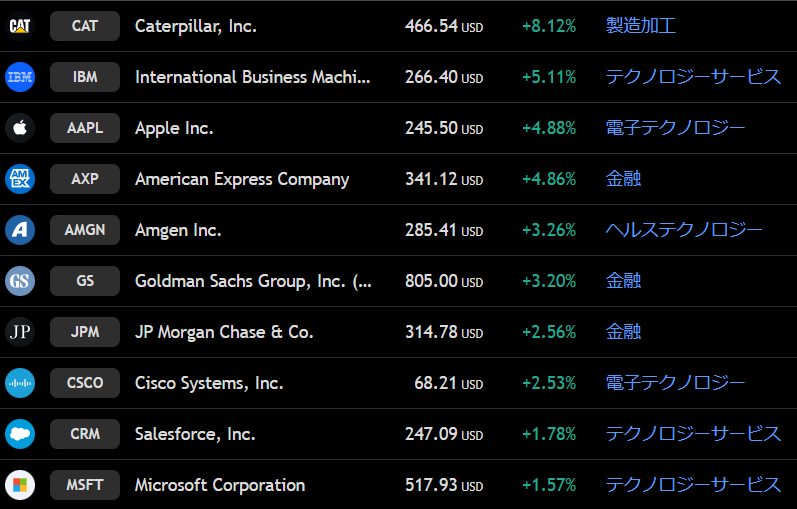Image resolution: width=797 pixels, height=509 pixels.
Task: Open 電子テクノロジー sector link in Apple row
Action: pos(675,128)
